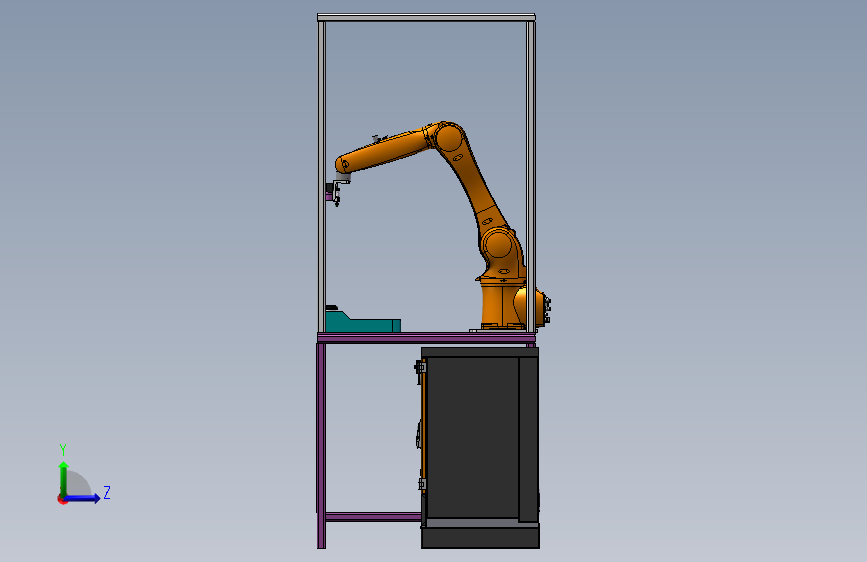The width and height of the screenshot is (867, 562).
Task: Select the teal fixture block on the table
Action: [x=362, y=322]
